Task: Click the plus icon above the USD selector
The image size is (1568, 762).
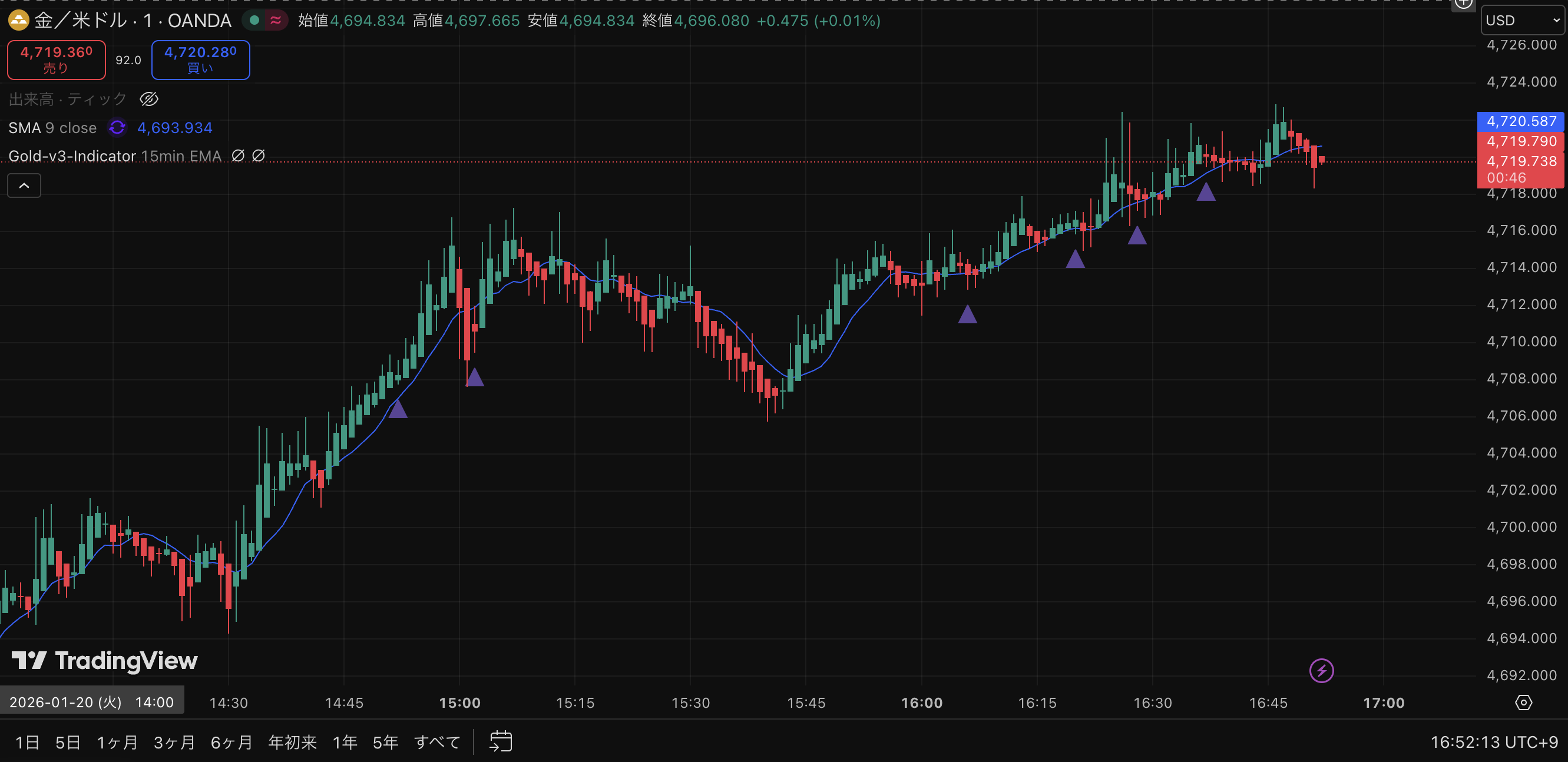Action: pyautogui.click(x=1463, y=4)
